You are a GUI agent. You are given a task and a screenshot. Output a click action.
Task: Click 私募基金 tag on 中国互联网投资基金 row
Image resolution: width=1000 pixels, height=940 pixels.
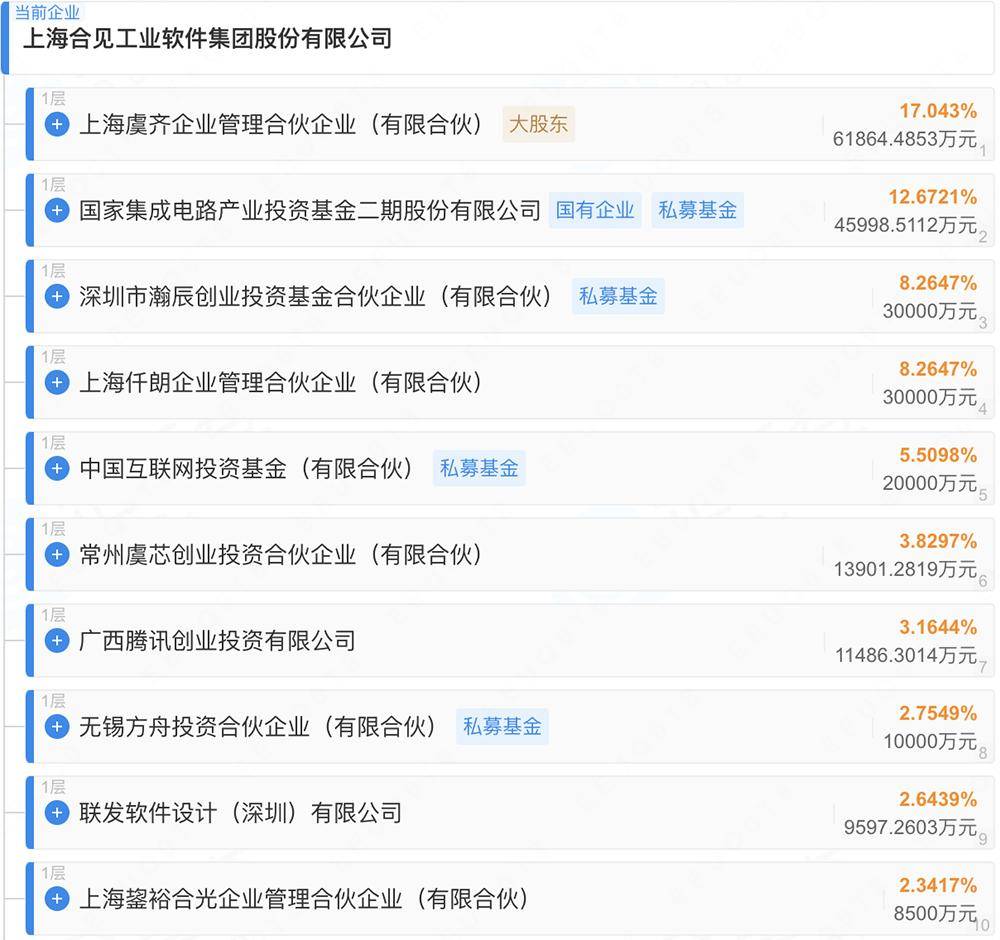tap(479, 469)
